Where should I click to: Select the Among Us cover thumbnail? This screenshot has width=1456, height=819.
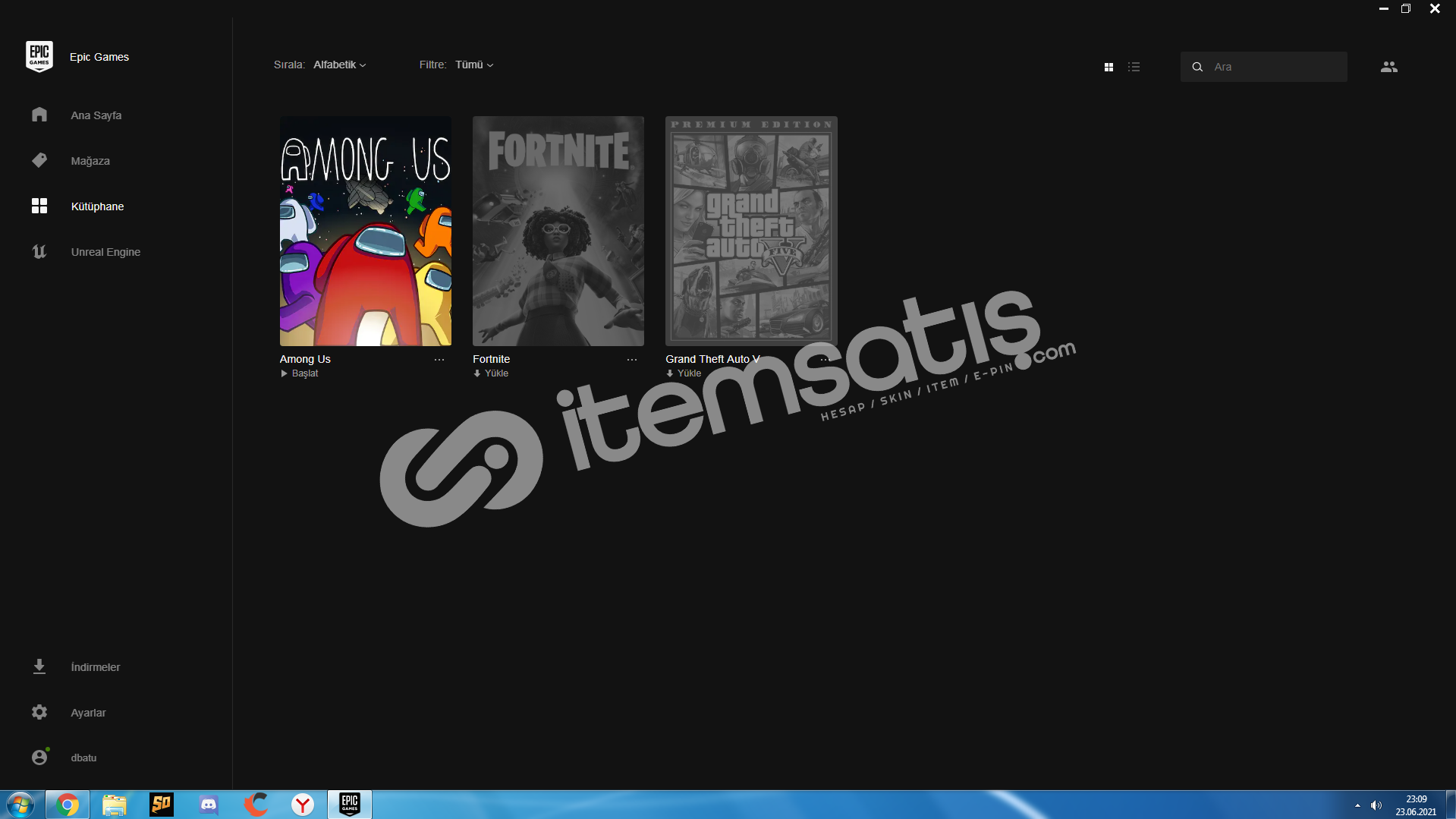coord(366,231)
